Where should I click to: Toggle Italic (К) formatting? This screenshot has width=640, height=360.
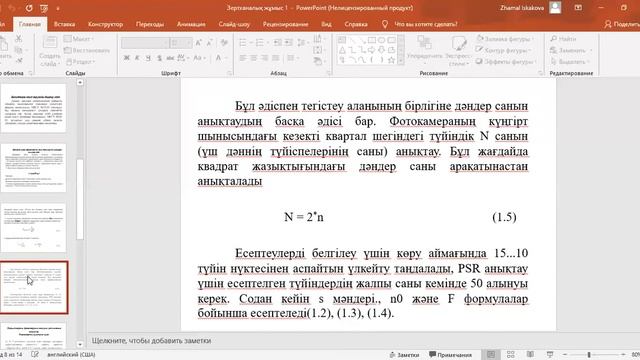pyautogui.click(x=137, y=58)
